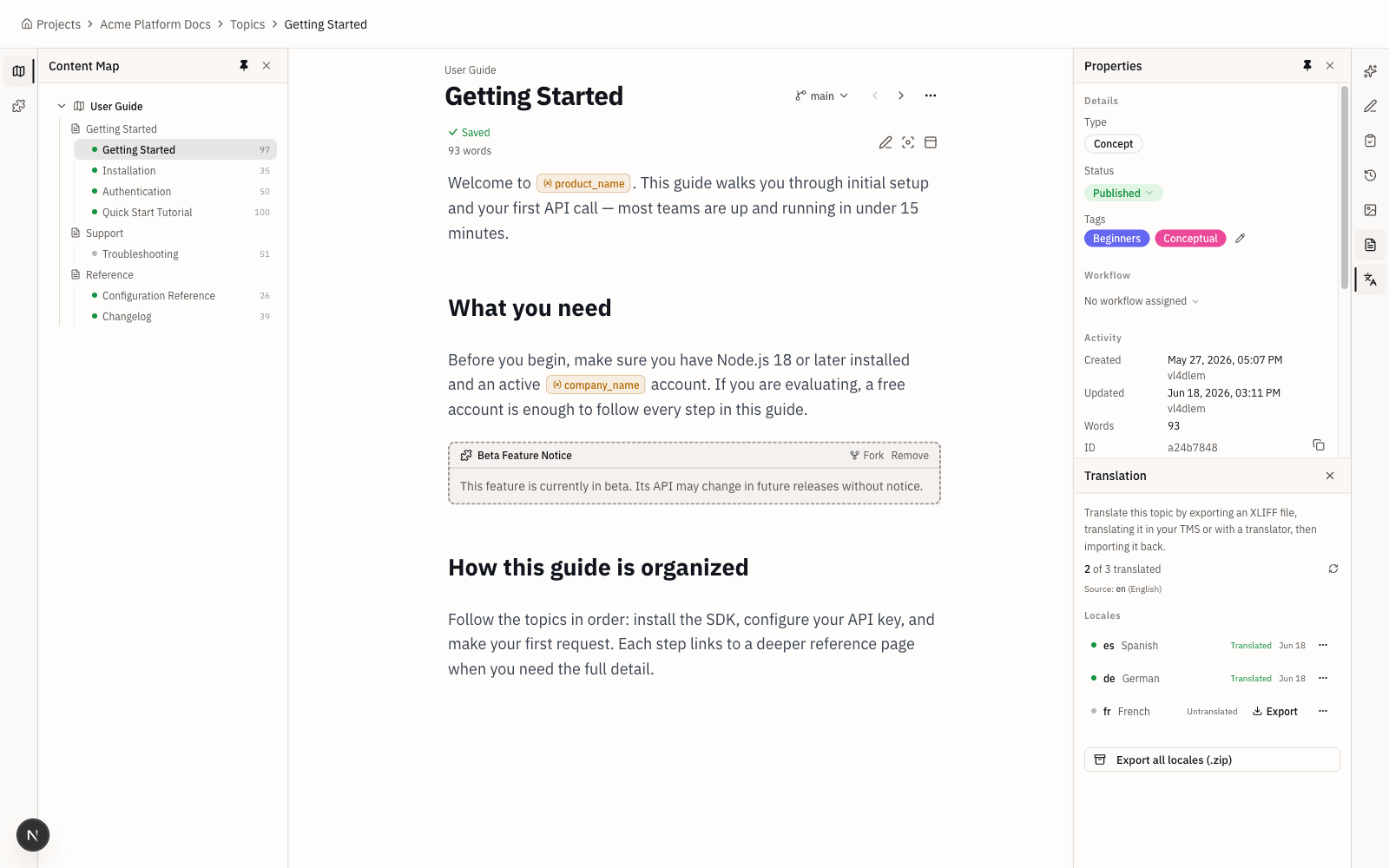Open the AI sparkles icon in right rail

click(1370, 71)
